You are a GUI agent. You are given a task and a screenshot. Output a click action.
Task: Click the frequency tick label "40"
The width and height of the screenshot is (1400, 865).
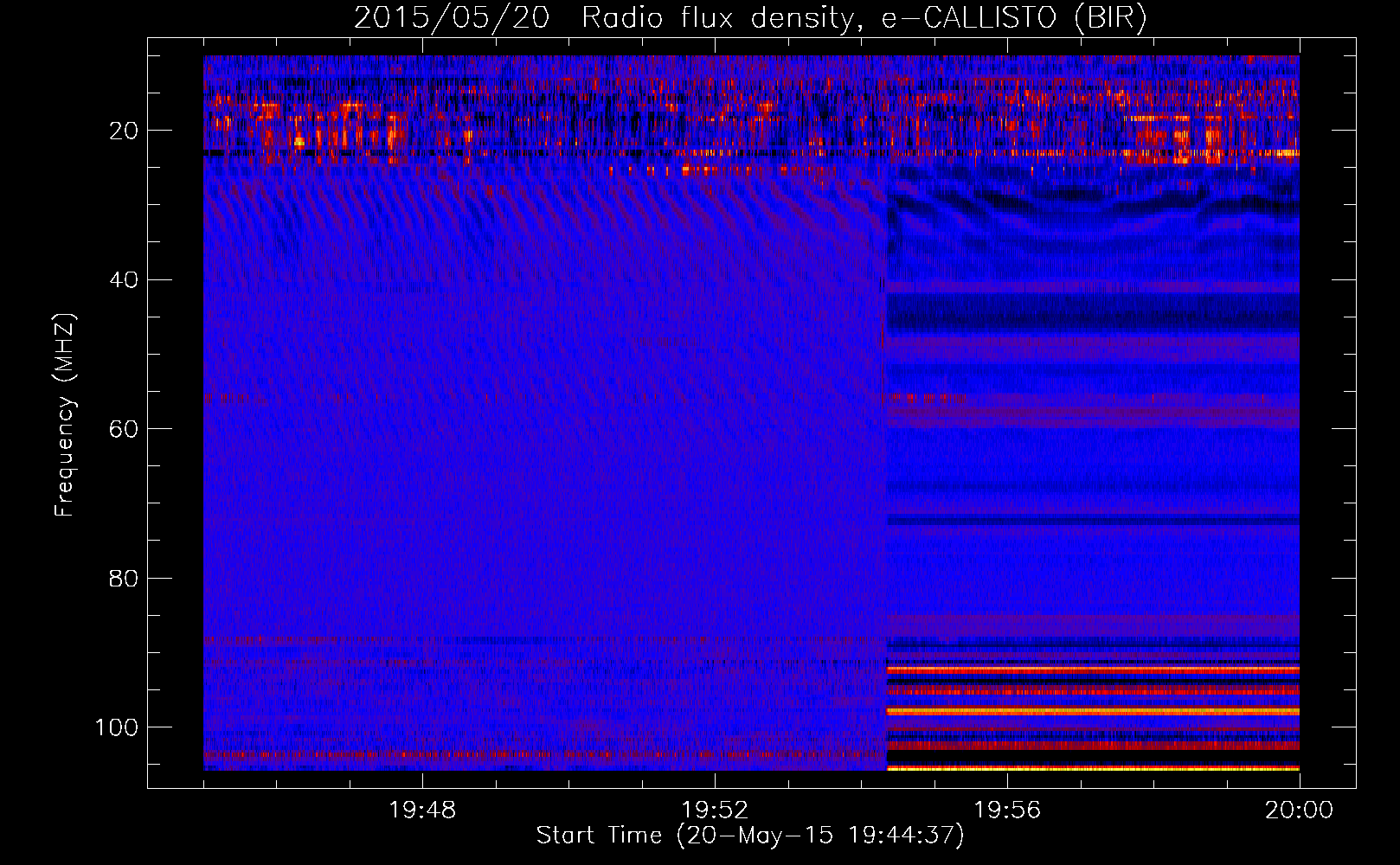[124, 279]
